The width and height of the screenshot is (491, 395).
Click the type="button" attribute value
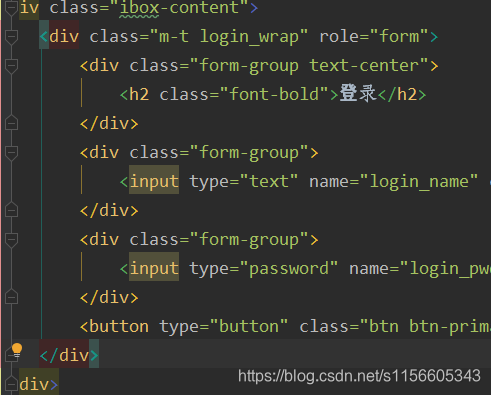[x=249, y=326]
